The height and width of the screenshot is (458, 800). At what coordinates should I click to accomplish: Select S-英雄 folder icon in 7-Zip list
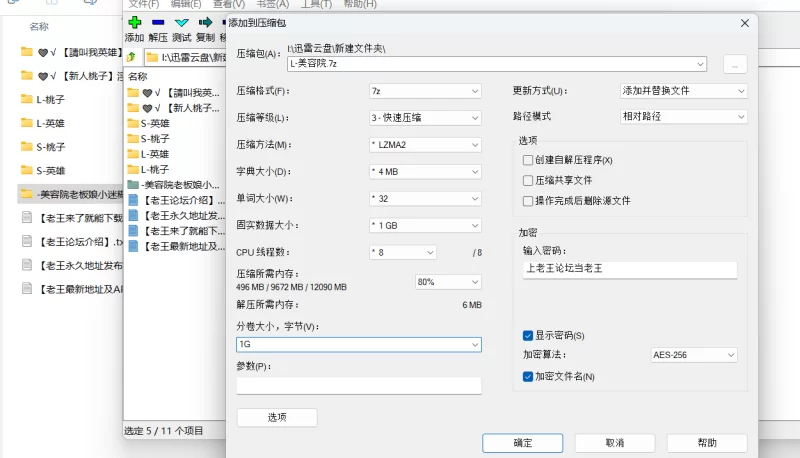tap(133, 123)
